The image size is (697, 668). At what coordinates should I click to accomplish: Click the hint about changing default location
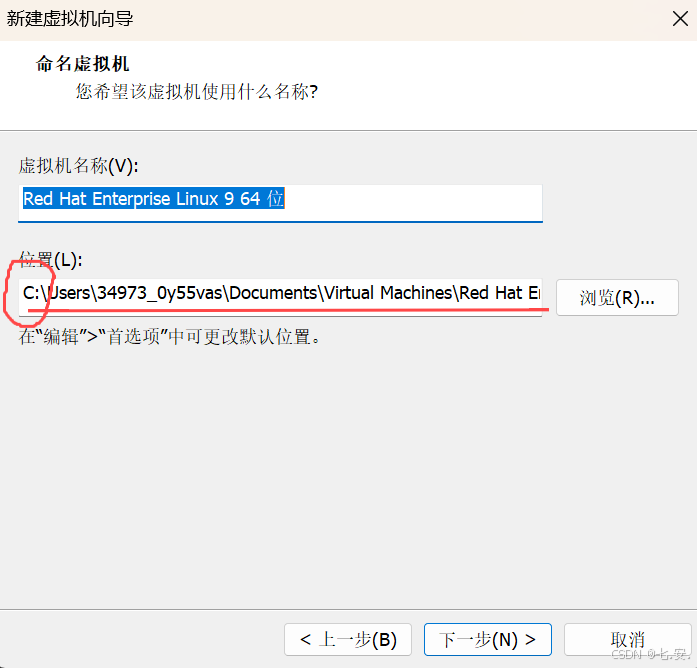point(169,336)
